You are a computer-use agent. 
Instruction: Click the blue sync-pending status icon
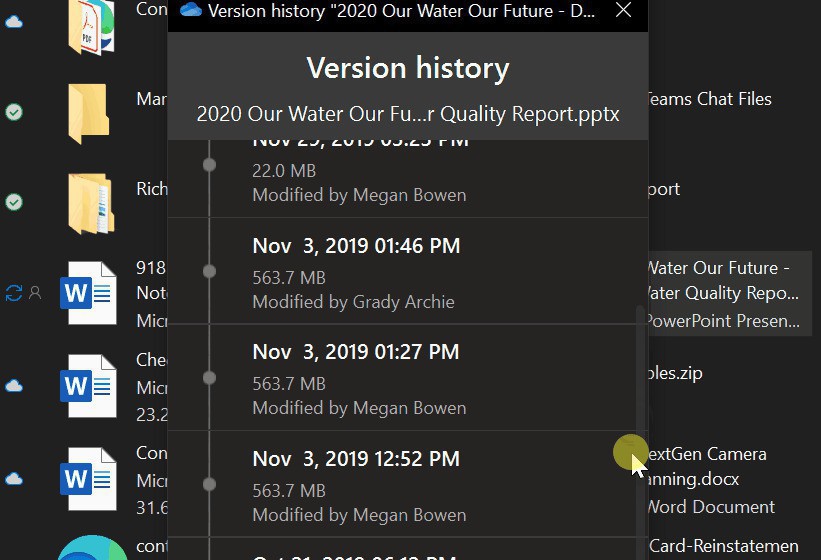point(14,293)
